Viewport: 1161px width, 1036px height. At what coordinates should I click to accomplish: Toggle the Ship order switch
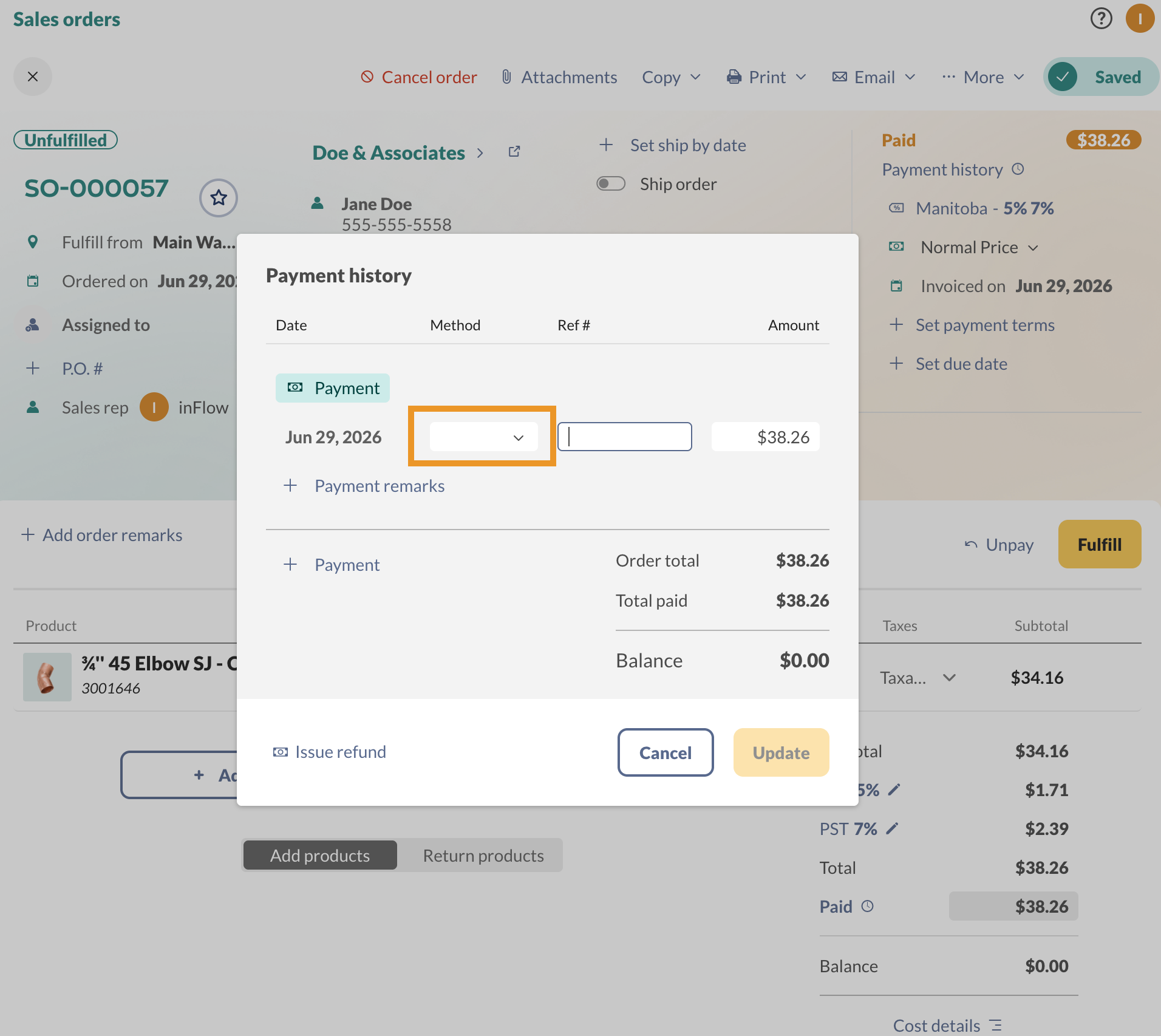(611, 183)
